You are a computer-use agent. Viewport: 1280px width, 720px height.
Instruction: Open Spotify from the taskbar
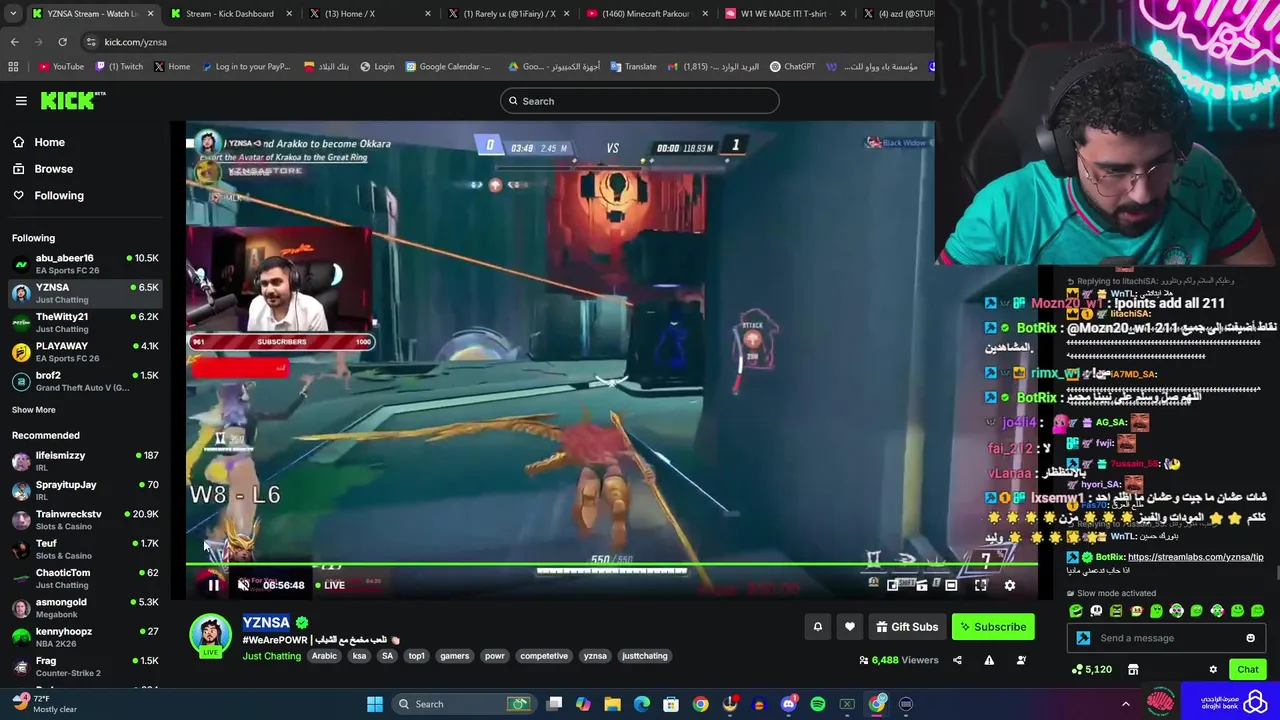tap(818, 704)
